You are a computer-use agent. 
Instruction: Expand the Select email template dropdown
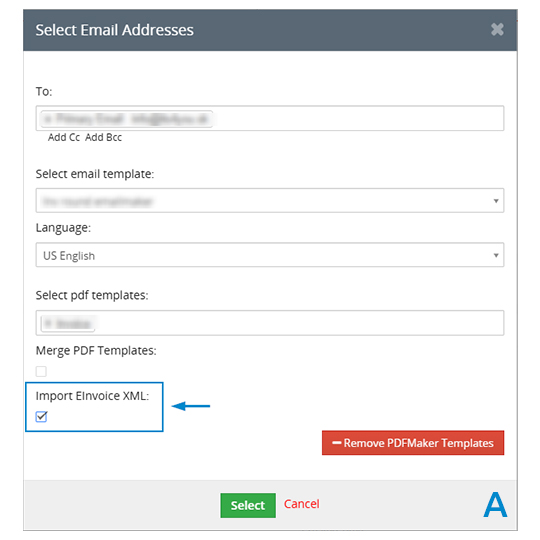click(270, 200)
